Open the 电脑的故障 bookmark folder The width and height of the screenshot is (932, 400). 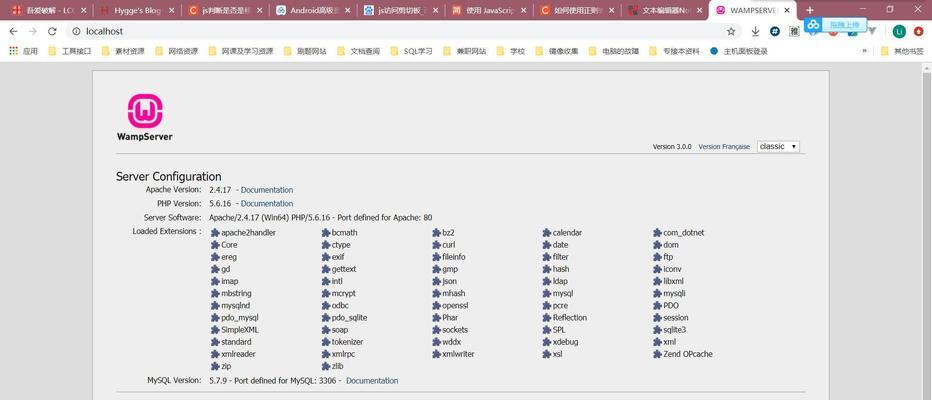pyautogui.click(x=614, y=51)
